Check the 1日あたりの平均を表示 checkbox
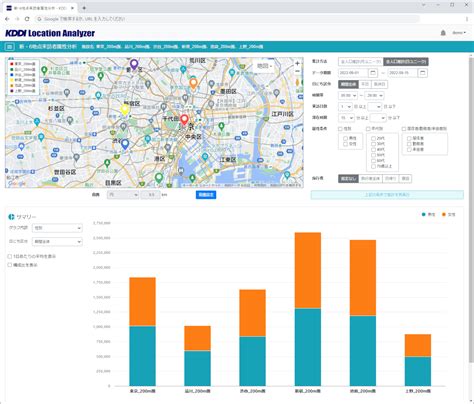This screenshot has width=474, height=404. coord(10,256)
